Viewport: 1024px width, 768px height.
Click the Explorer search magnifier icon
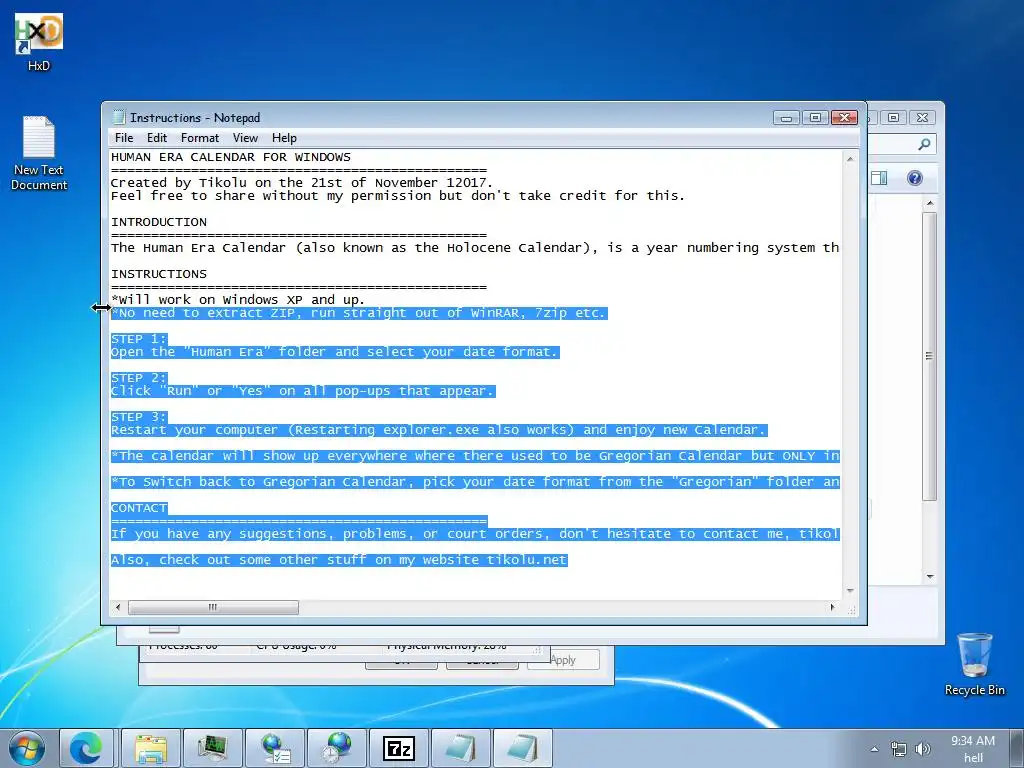pyautogui.click(x=924, y=144)
